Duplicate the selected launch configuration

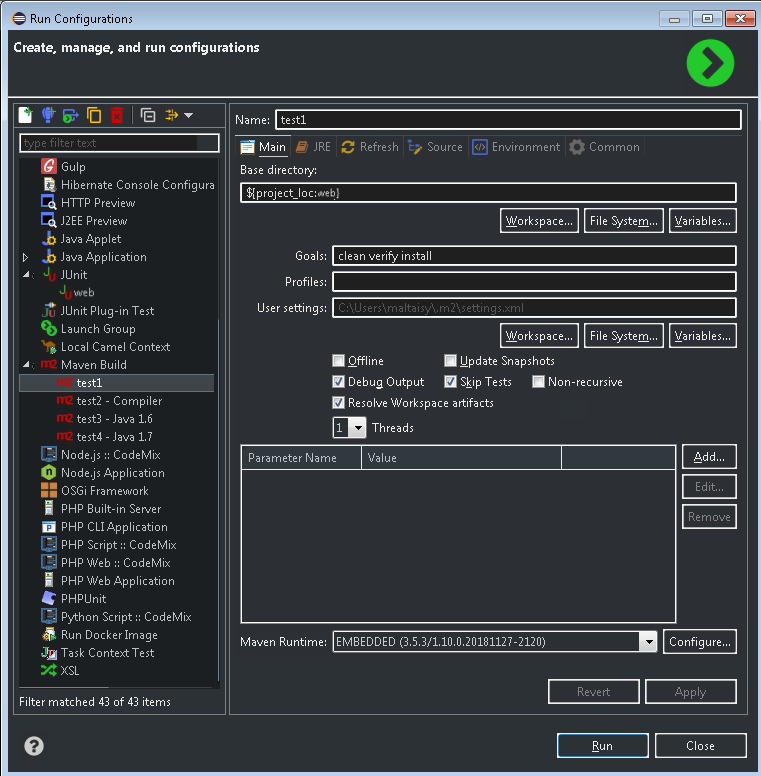click(94, 115)
